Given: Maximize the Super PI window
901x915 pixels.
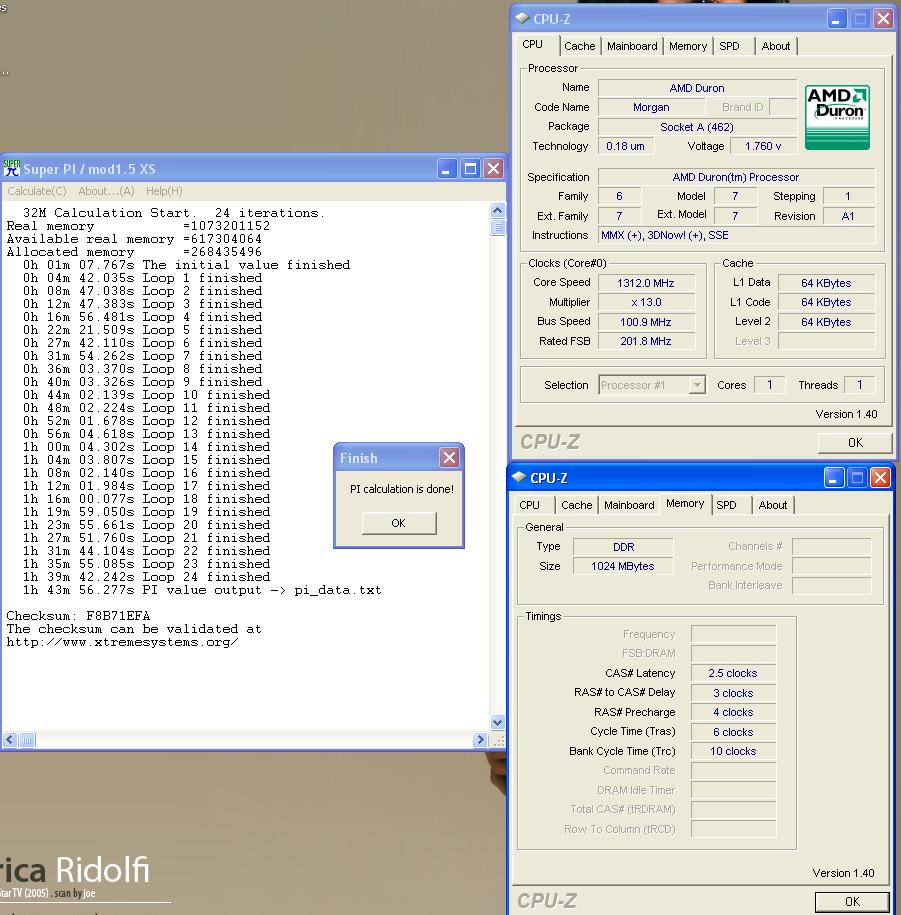Looking at the screenshot, I should [470, 169].
